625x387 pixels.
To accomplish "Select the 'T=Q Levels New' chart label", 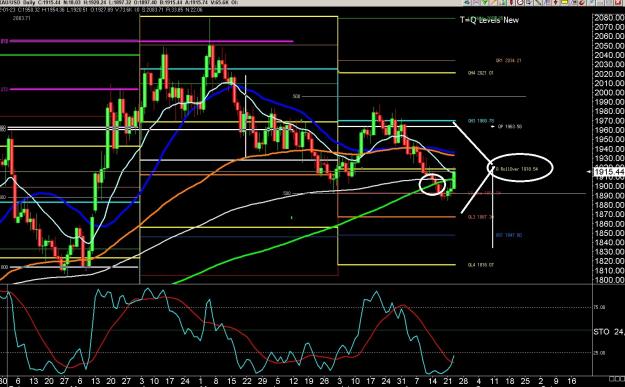I will tap(489, 20).
